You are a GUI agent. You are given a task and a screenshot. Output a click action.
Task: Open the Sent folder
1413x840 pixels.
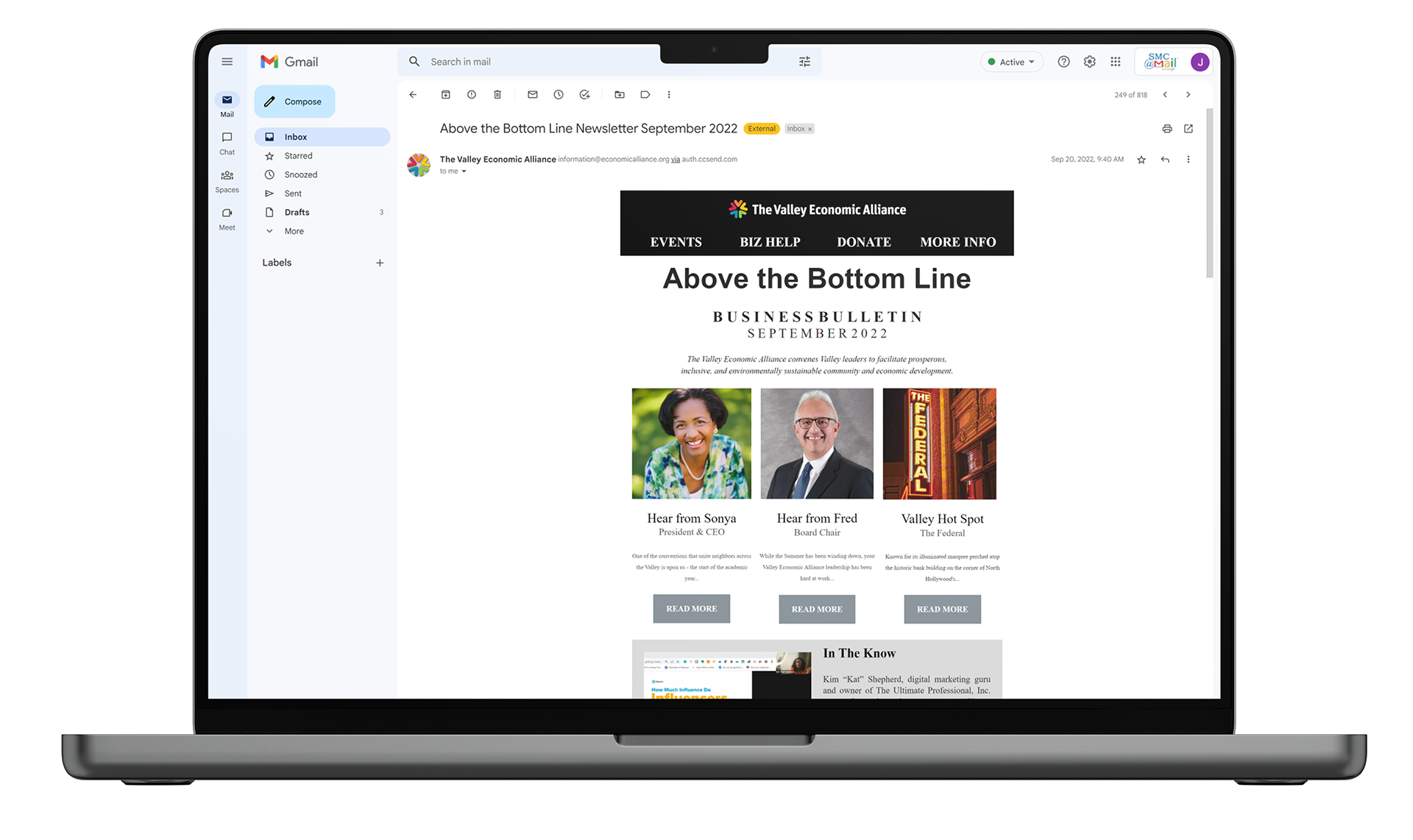coord(322,193)
